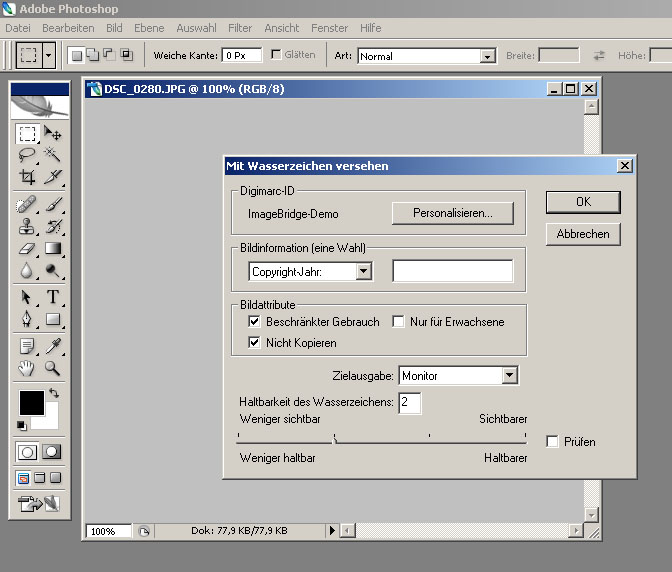Open the Filter menu

240,28
